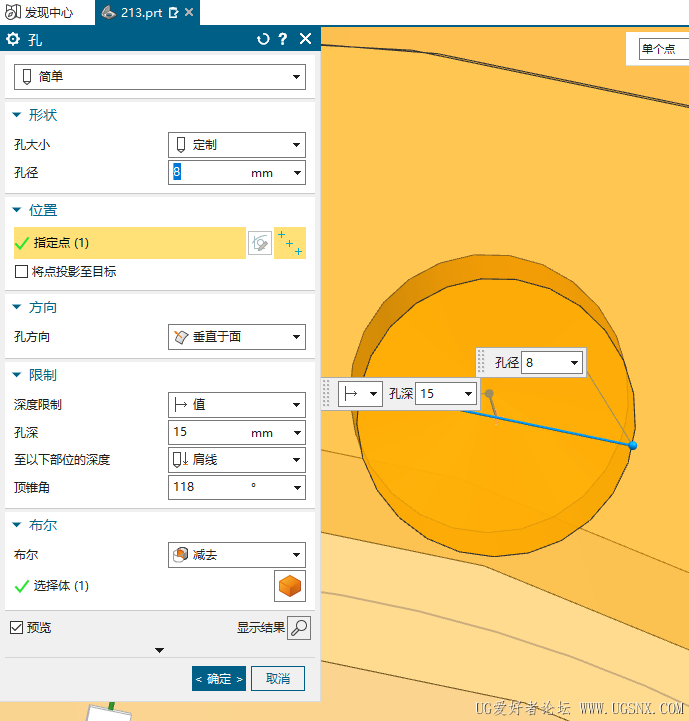Reset the hole dialog values
This screenshot has height=721, width=689.
point(263,39)
